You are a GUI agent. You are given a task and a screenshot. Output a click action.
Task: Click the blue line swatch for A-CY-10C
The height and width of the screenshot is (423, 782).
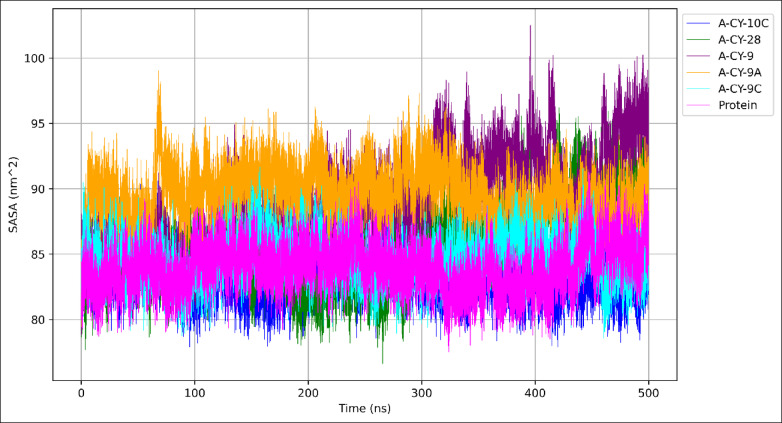pos(699,23)
